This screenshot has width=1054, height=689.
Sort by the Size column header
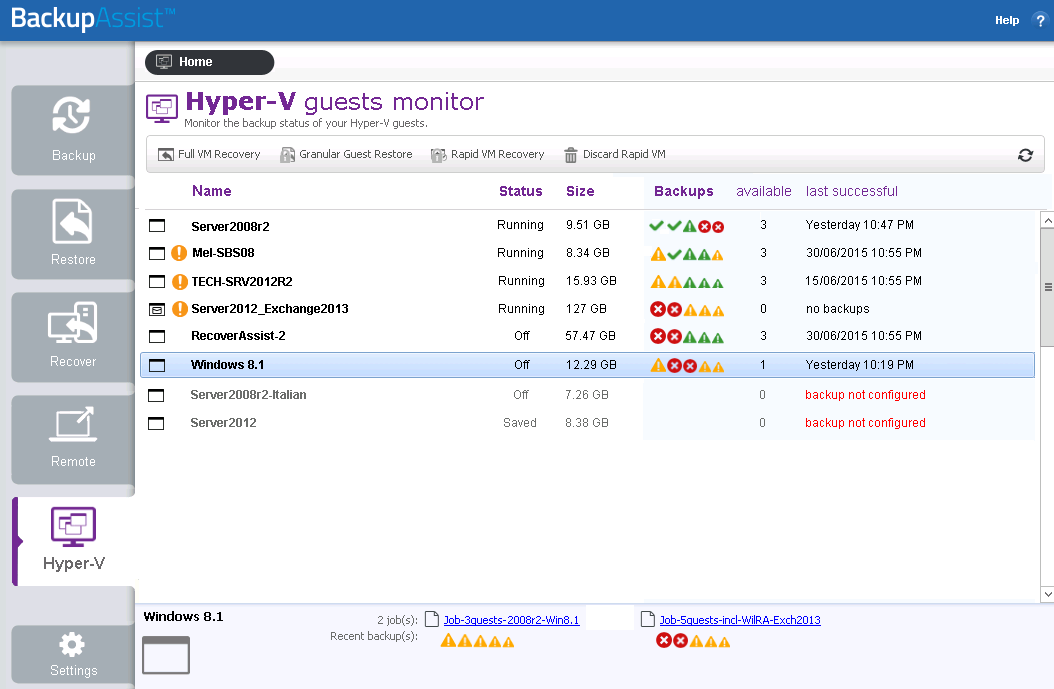click(580, 192)
